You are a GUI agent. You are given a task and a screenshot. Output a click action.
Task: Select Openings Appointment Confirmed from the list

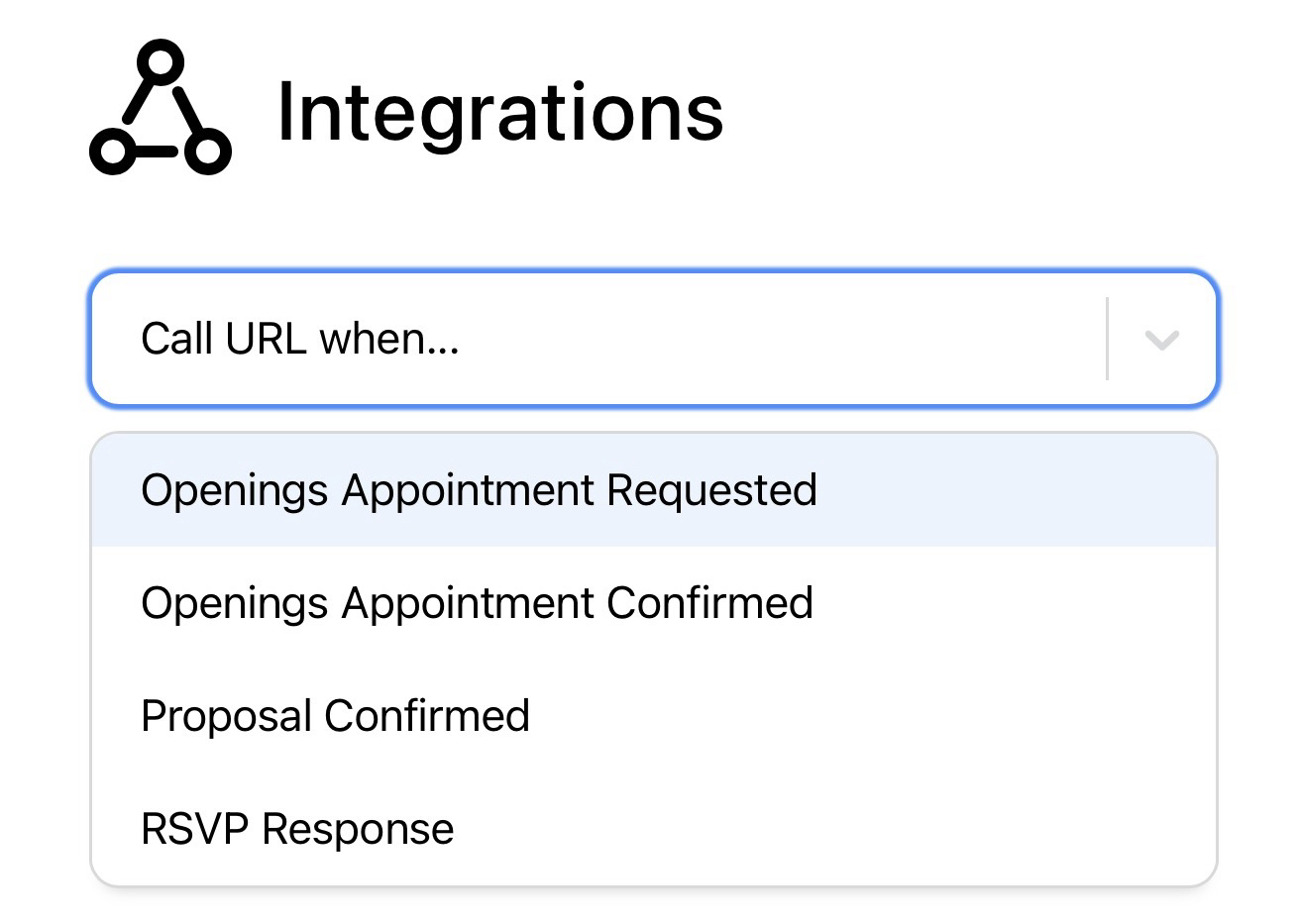(477, 603)
